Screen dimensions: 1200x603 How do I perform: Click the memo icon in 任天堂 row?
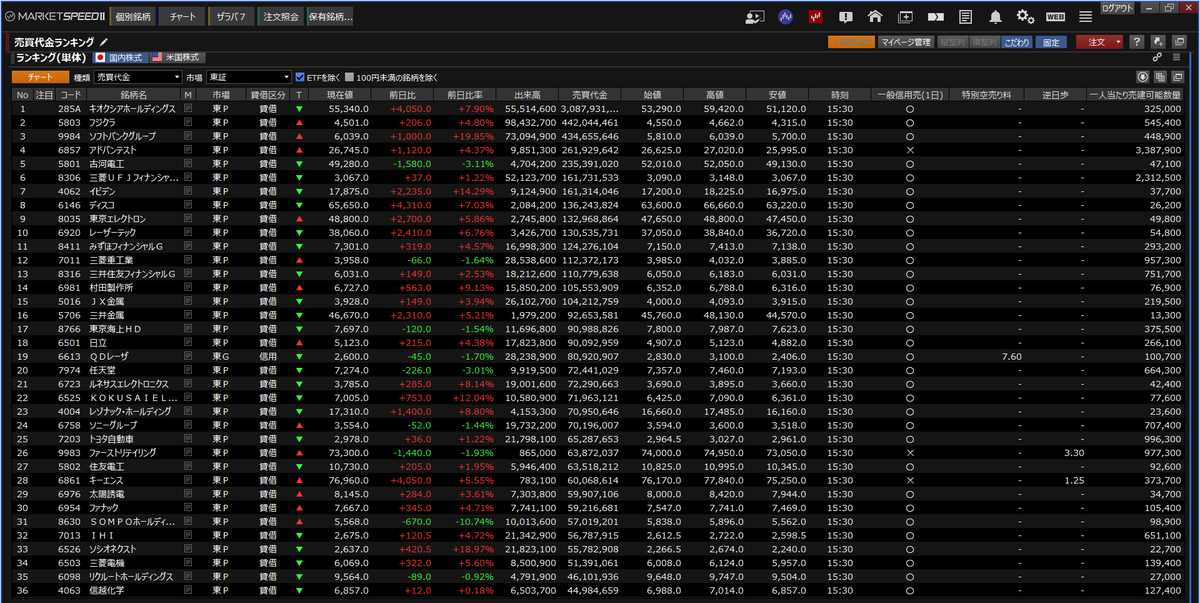(188, 370)
